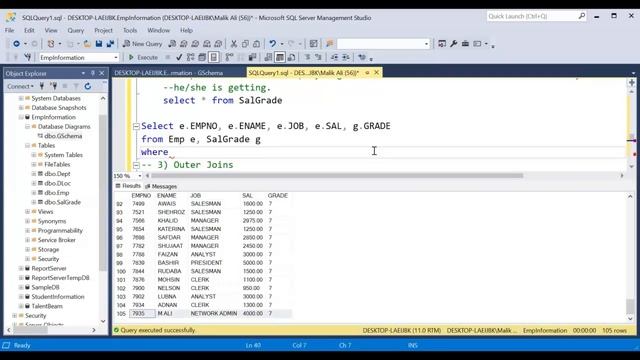Image resolution: width=640 pixels, height=360 pixels.
Task: Open Object Explorer window position dropdown arrow
Action: (83, 73)
